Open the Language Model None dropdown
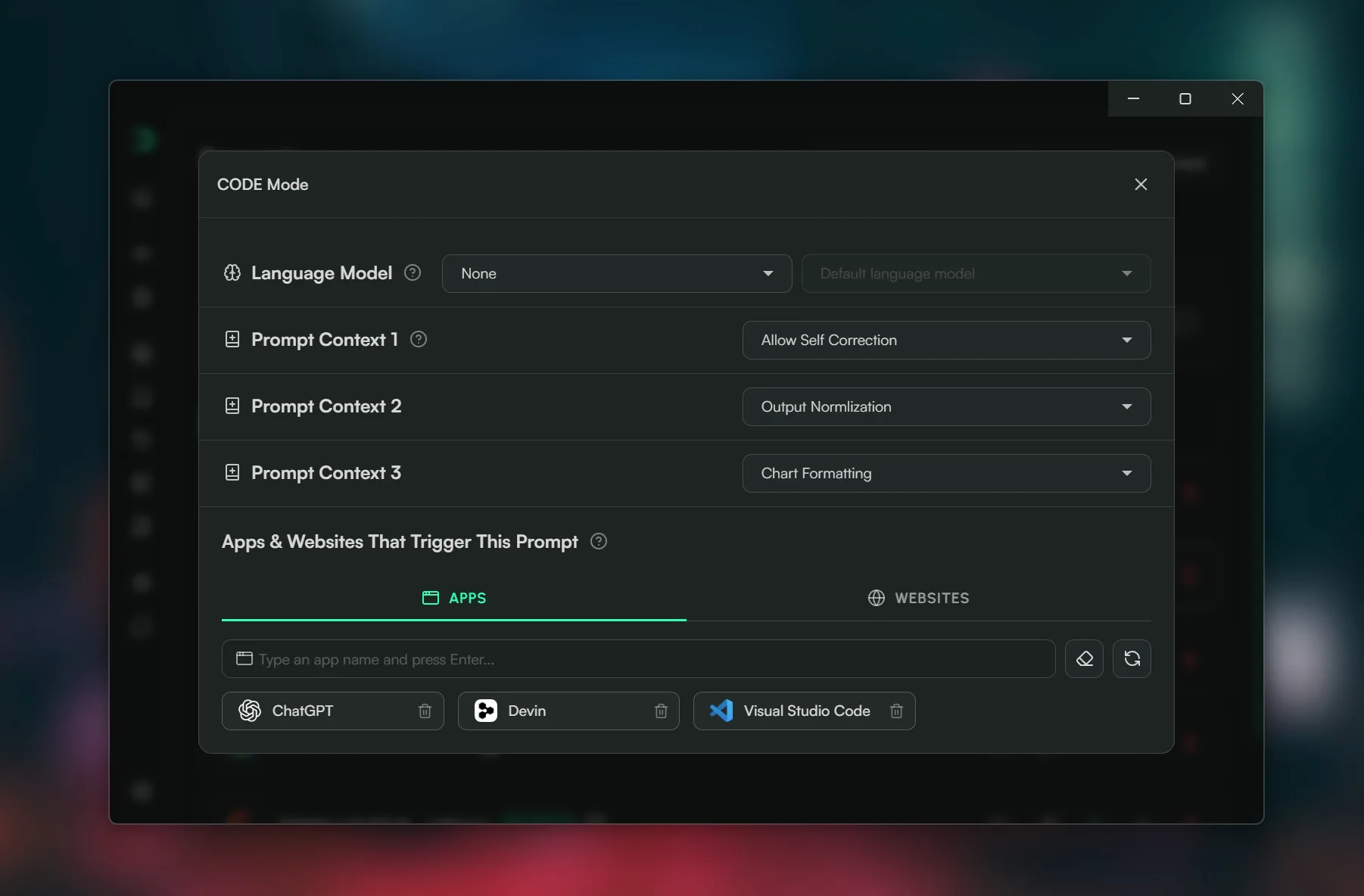 tap(616, 273)
